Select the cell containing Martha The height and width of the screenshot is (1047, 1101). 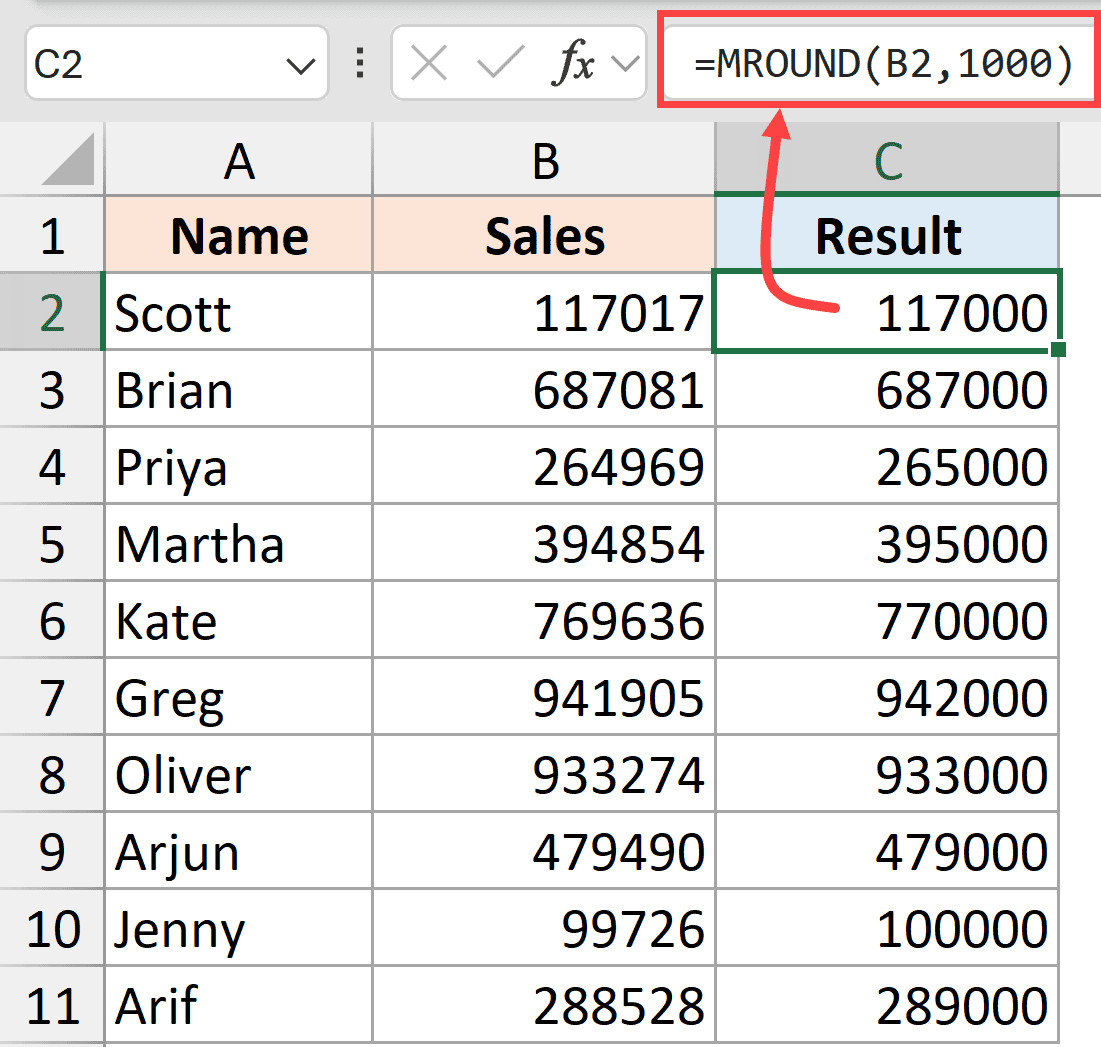click(239, 545)
